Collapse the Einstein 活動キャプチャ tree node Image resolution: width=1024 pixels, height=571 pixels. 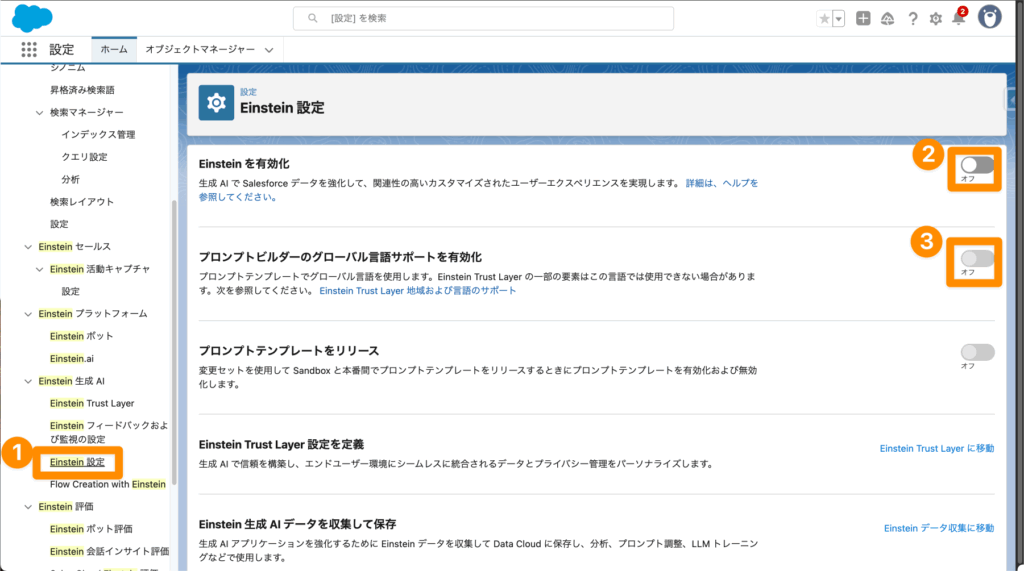39,269
